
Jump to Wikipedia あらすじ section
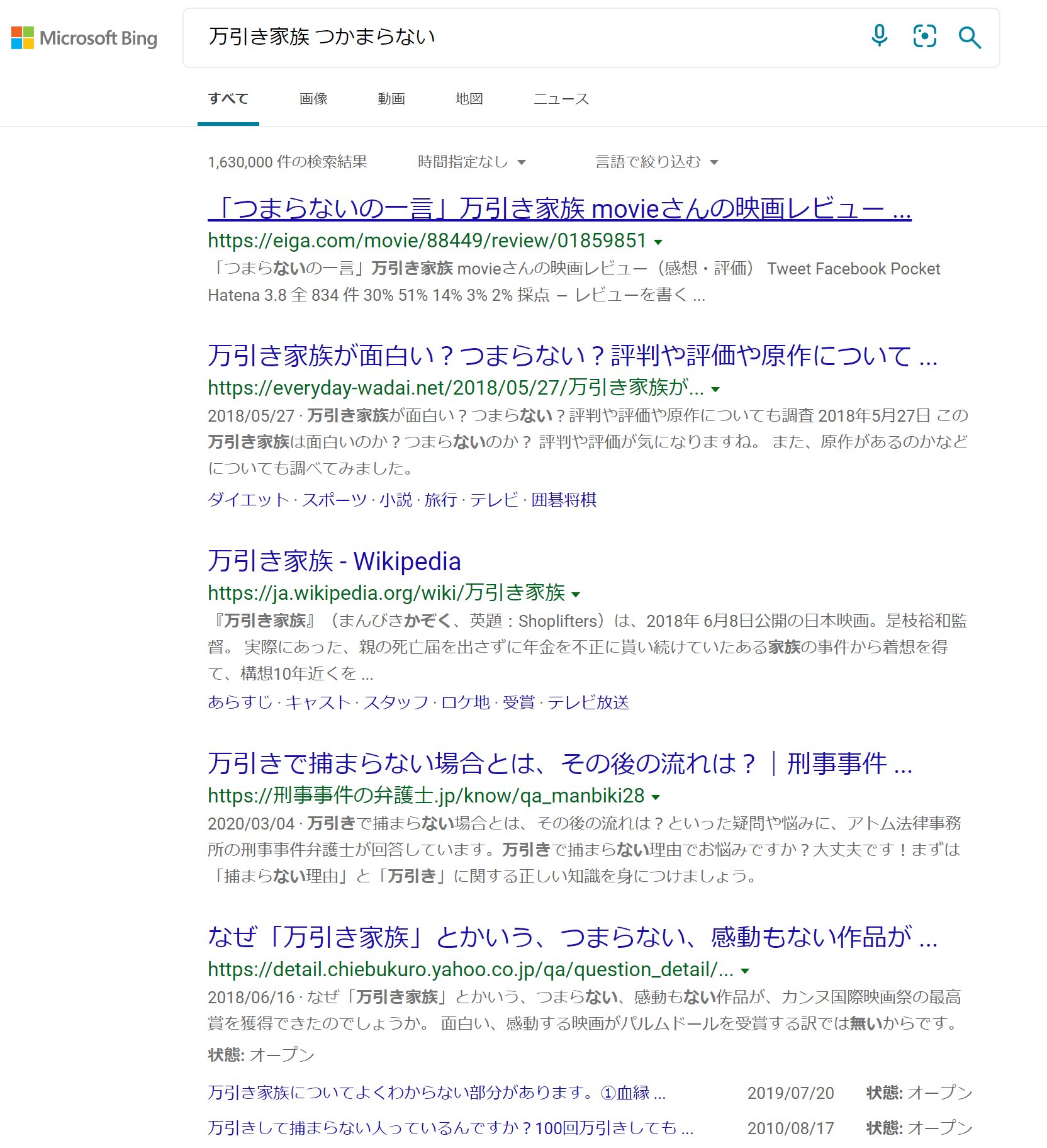240,702
